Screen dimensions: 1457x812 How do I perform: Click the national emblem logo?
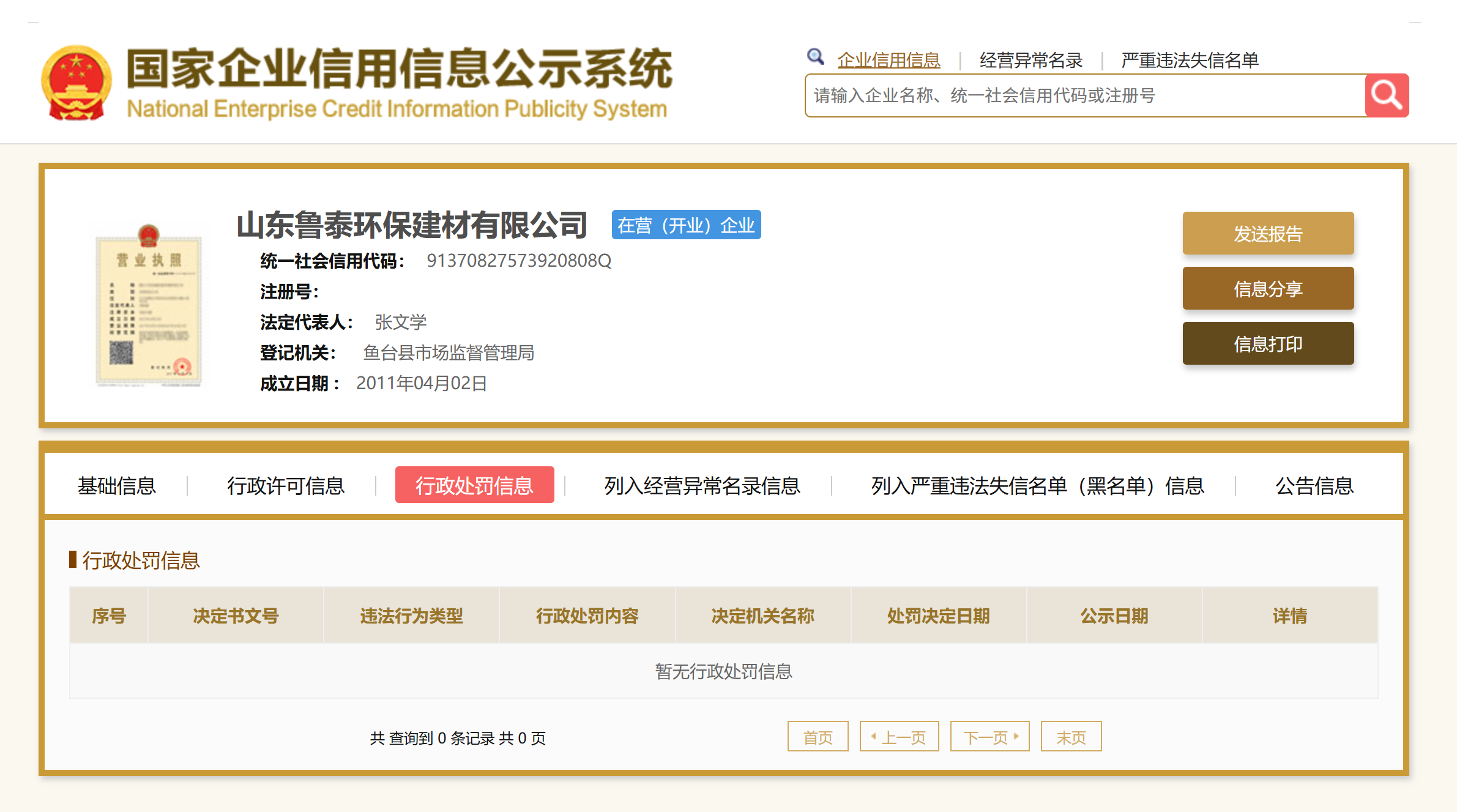(x=76, y=83)
